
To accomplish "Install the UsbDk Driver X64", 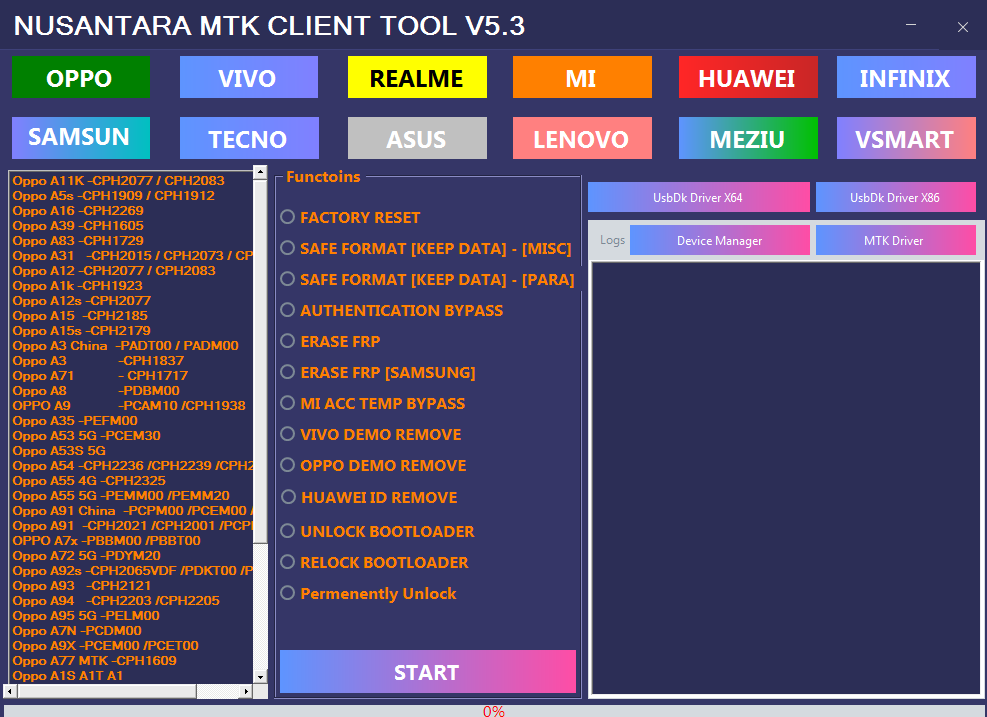I will point(698,197).
